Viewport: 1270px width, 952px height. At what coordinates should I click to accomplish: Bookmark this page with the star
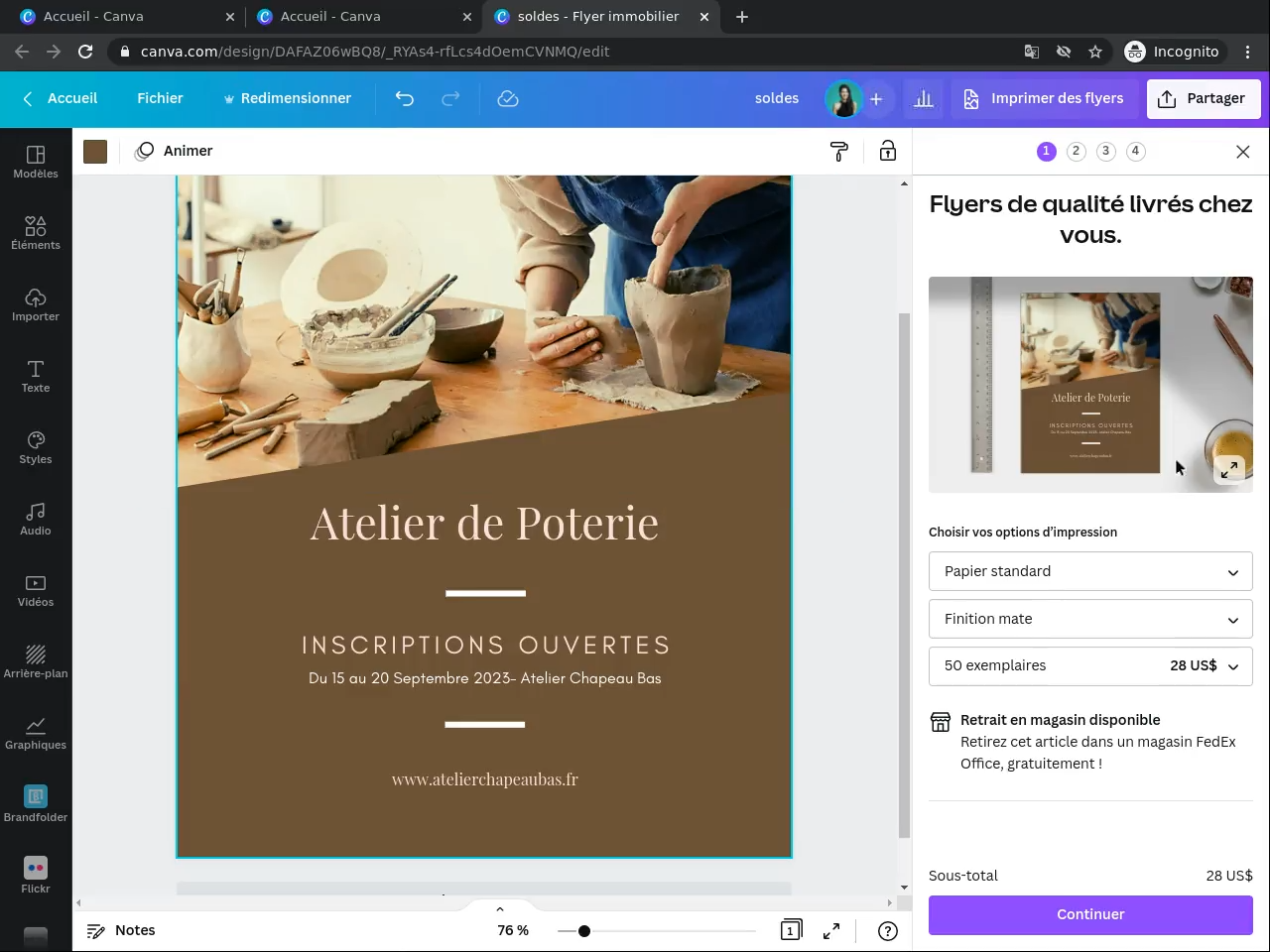click(x=1095, y=52)
